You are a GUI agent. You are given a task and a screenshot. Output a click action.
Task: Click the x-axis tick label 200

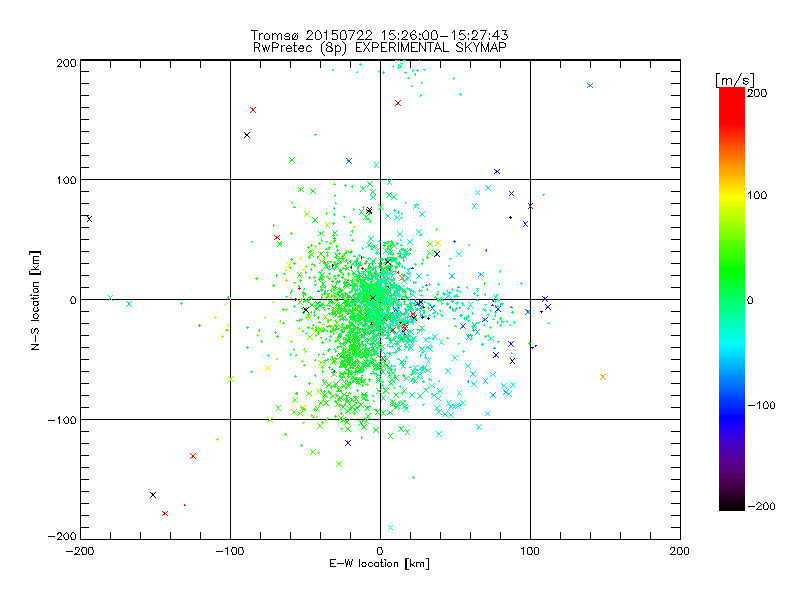pos(680,551)
